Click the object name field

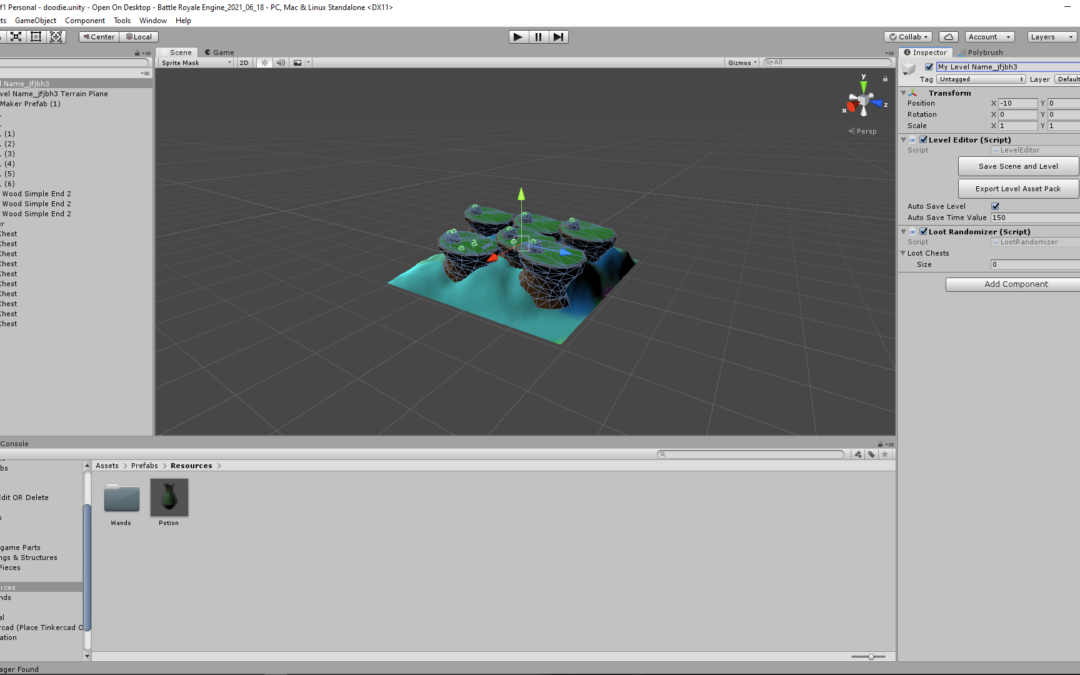click(1008, 67)
